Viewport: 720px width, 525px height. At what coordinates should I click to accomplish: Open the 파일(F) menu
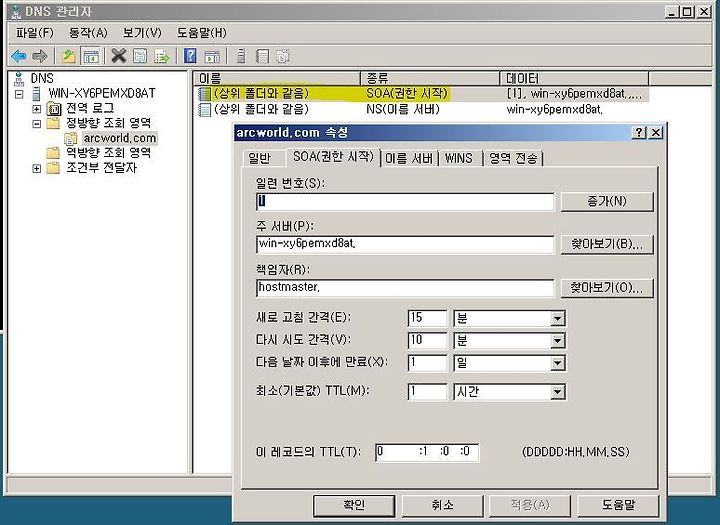coord(34,33)
